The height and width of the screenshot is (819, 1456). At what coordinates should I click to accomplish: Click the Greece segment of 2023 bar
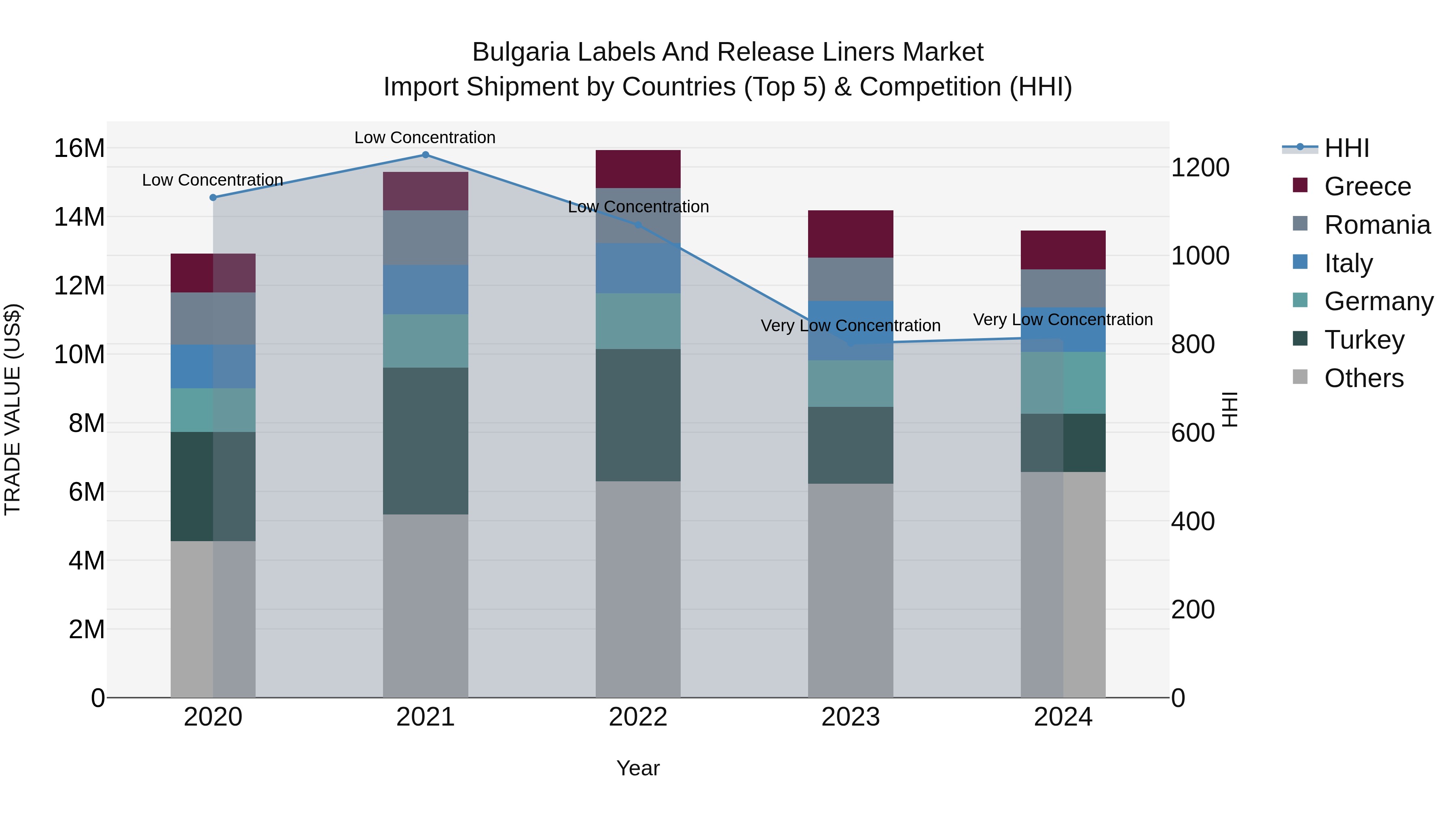[x=851, y=234]
